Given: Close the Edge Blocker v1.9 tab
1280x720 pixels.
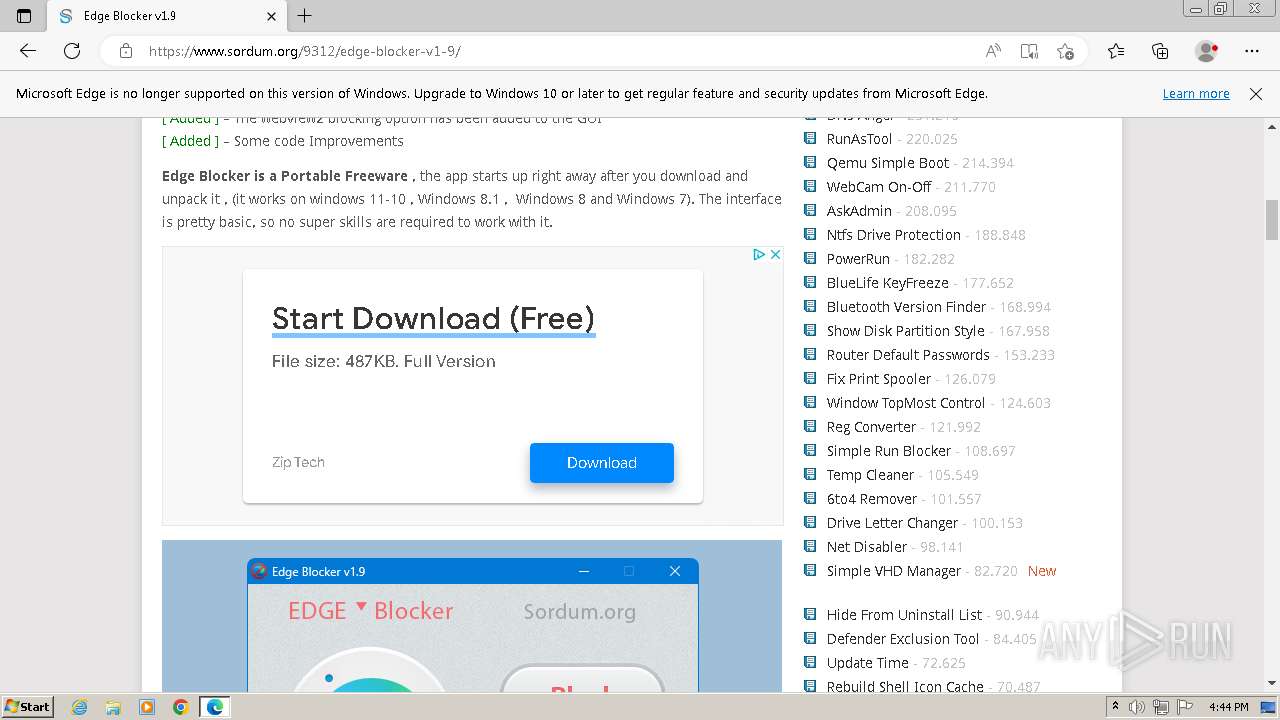Looking at the screenshot, I should [x=272, y=16].
